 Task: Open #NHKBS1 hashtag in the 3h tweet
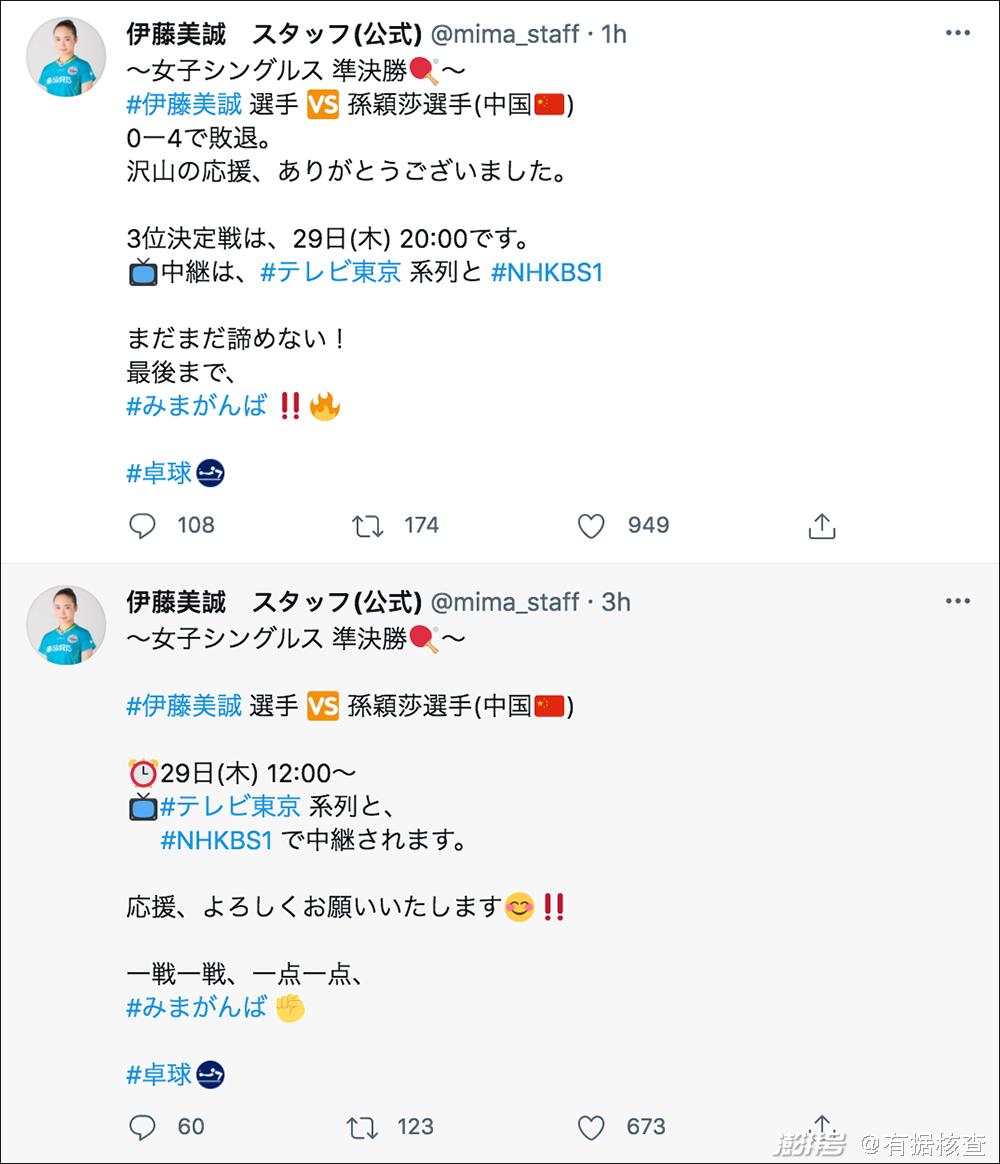pyautogui.click(x=216, y=840)
